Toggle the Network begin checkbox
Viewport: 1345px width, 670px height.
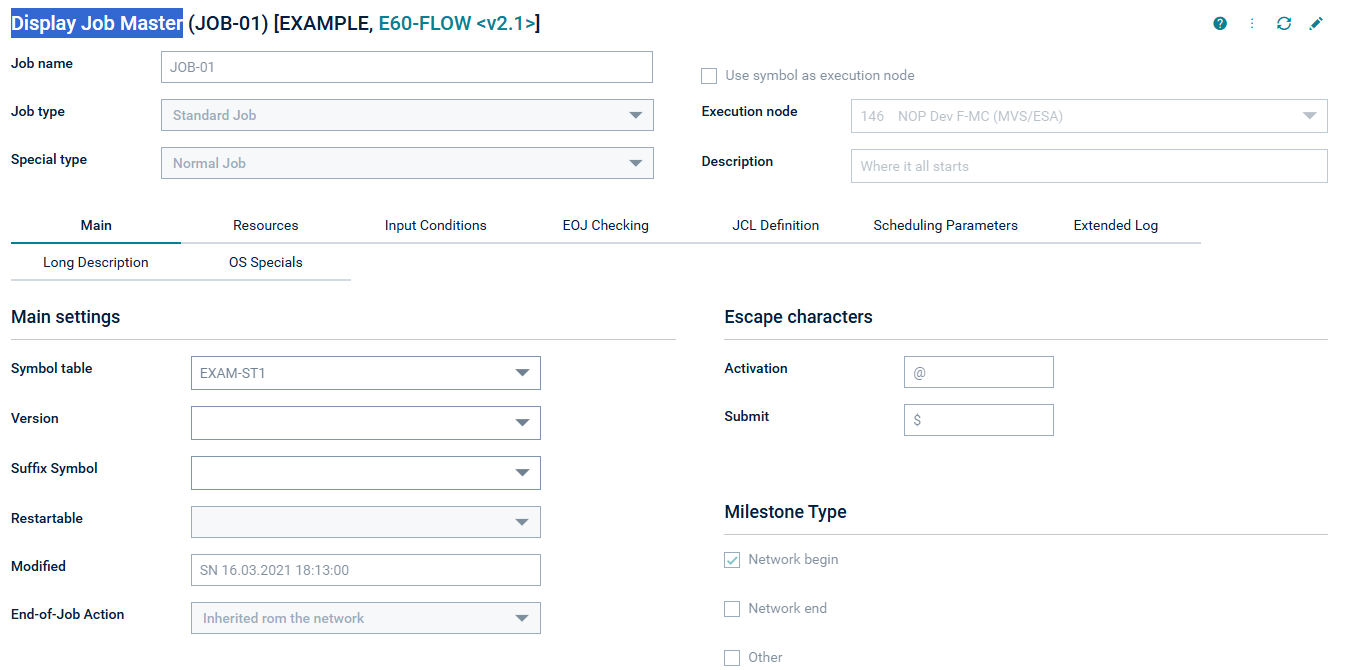[x=732, y=559]
